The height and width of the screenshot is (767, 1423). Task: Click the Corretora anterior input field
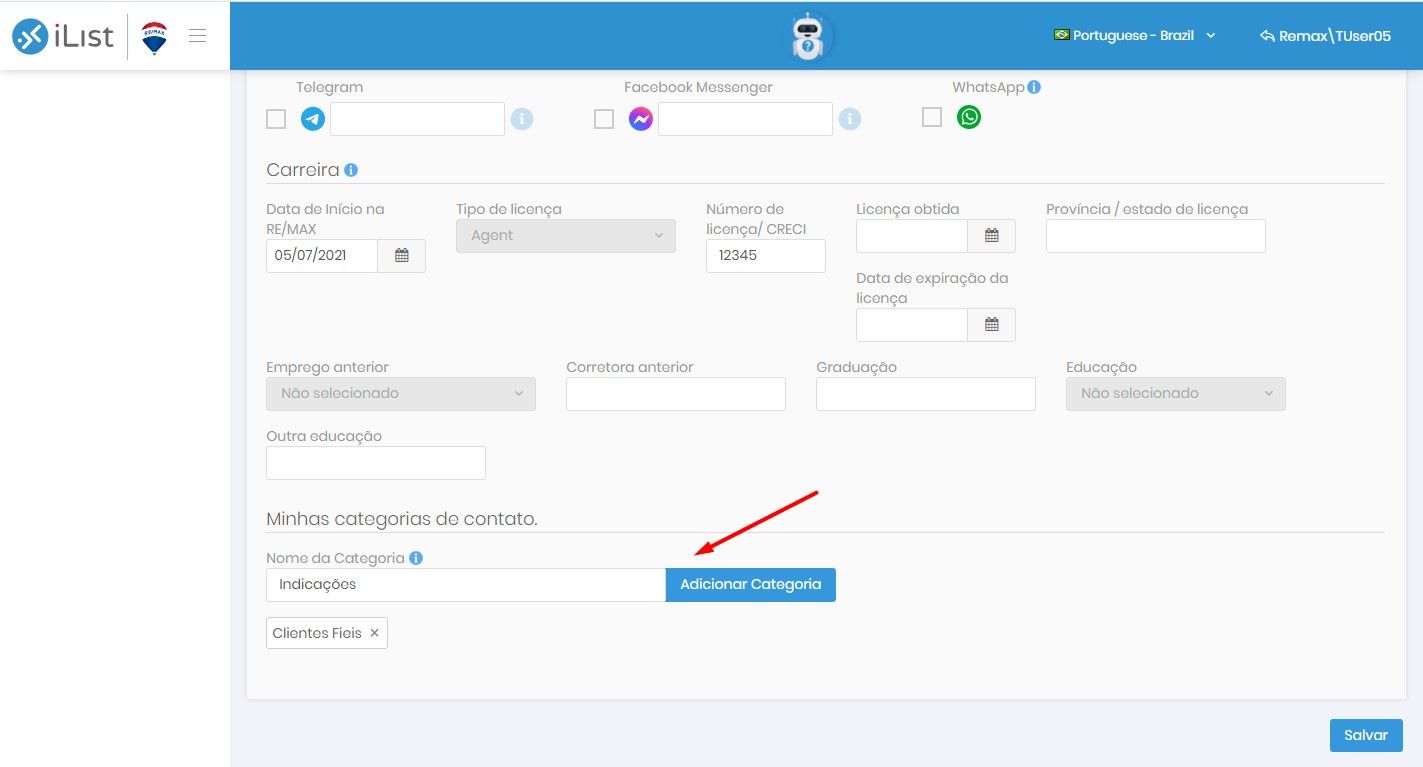pos(676,394)
